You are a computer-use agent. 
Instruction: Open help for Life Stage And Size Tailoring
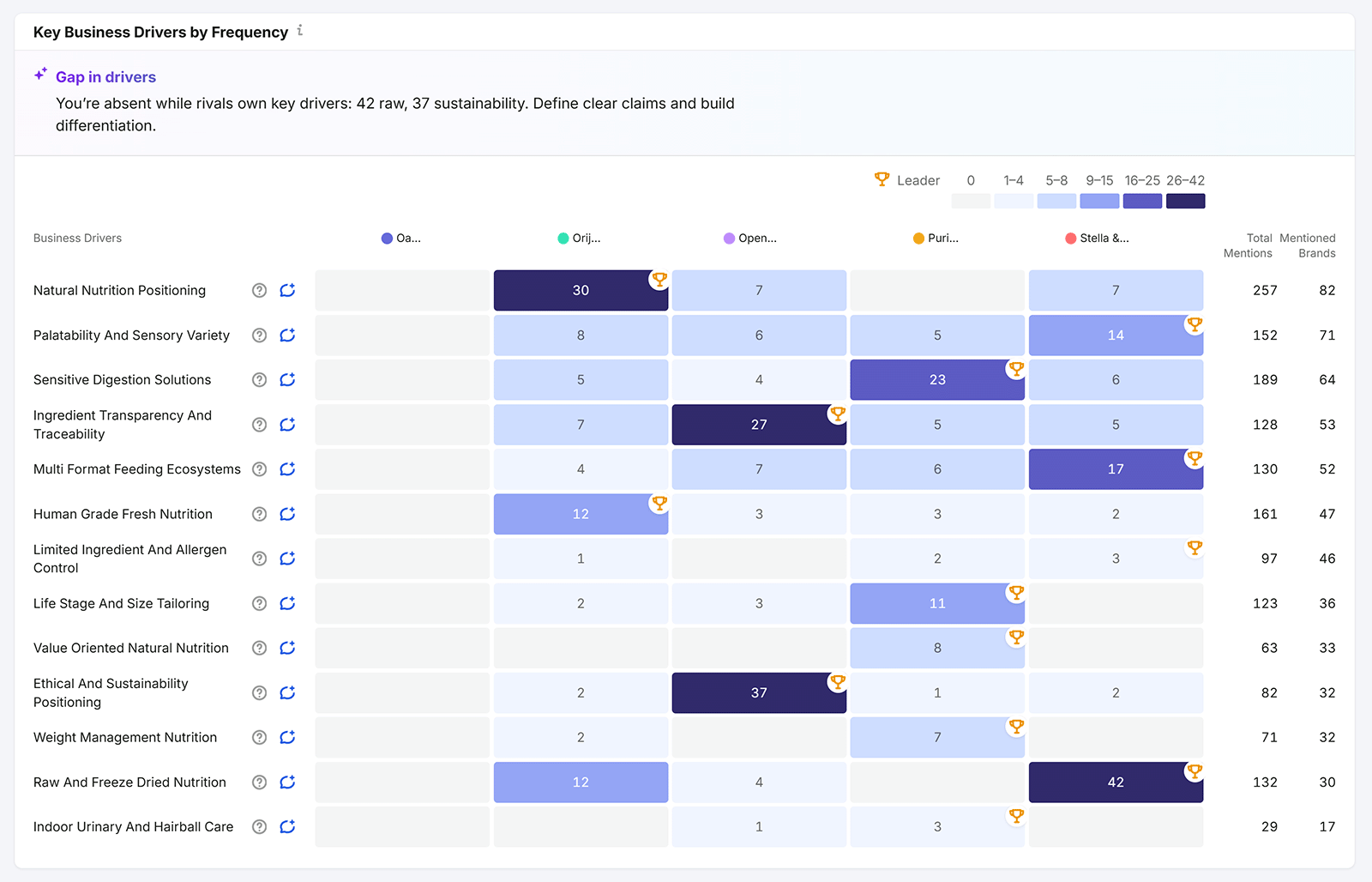tap(259, 603)
